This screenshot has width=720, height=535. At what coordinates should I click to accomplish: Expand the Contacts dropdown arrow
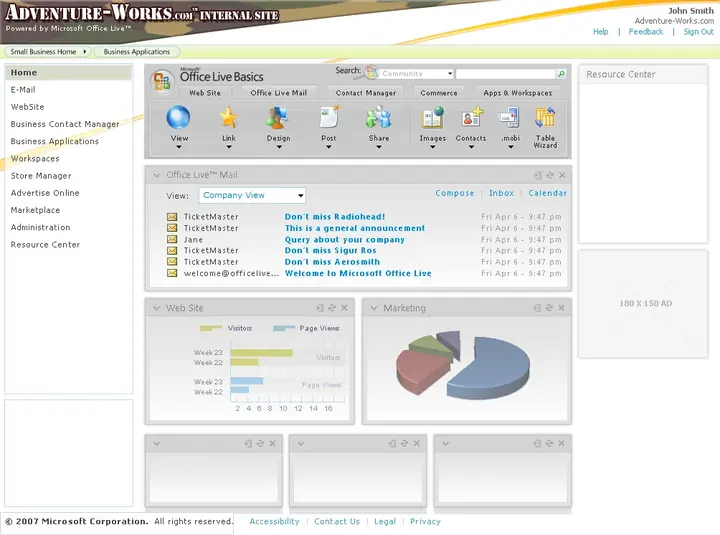tap(471, 147)
